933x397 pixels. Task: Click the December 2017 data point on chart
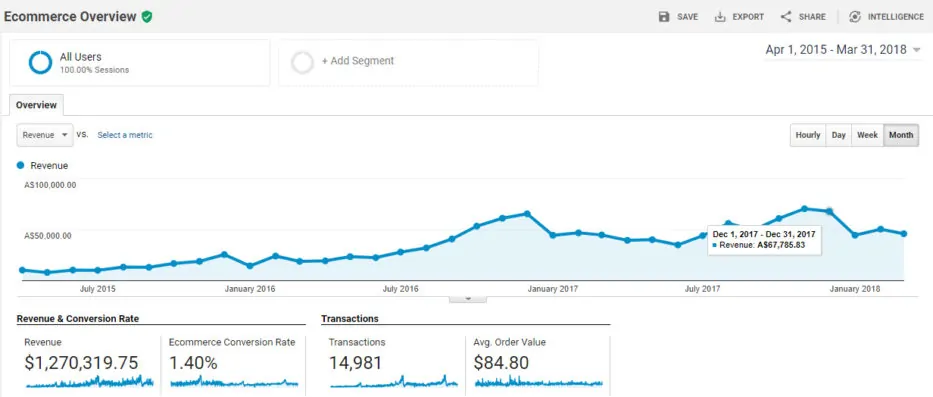(x=829, y=211)
